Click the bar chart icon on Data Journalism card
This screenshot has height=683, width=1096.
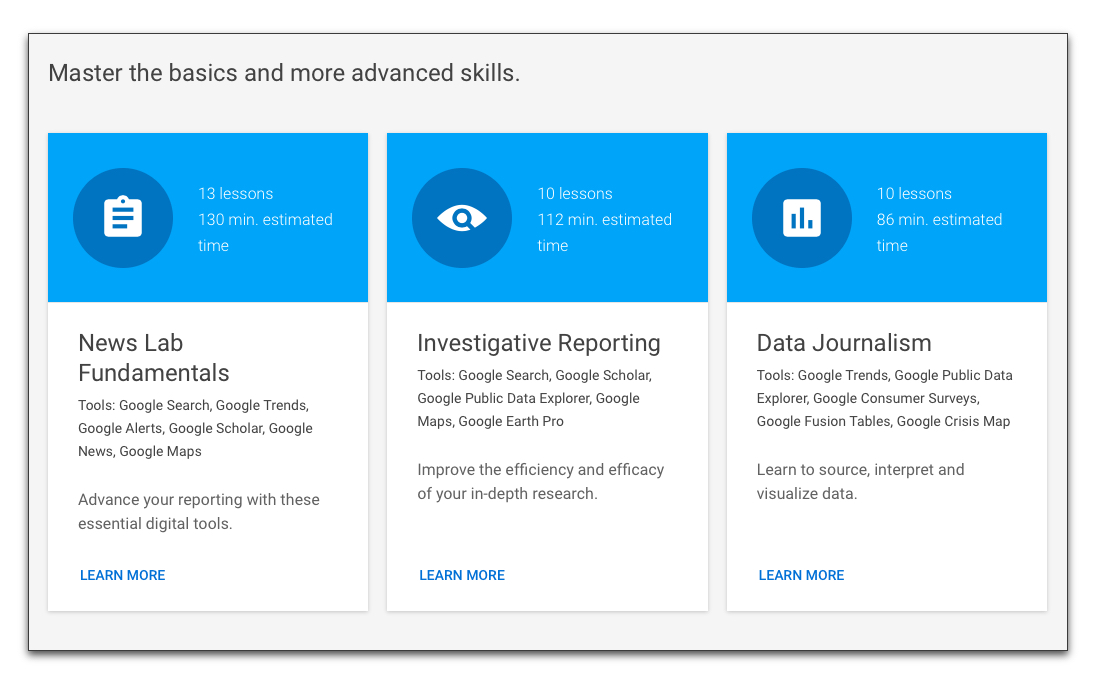coord(802,217)
